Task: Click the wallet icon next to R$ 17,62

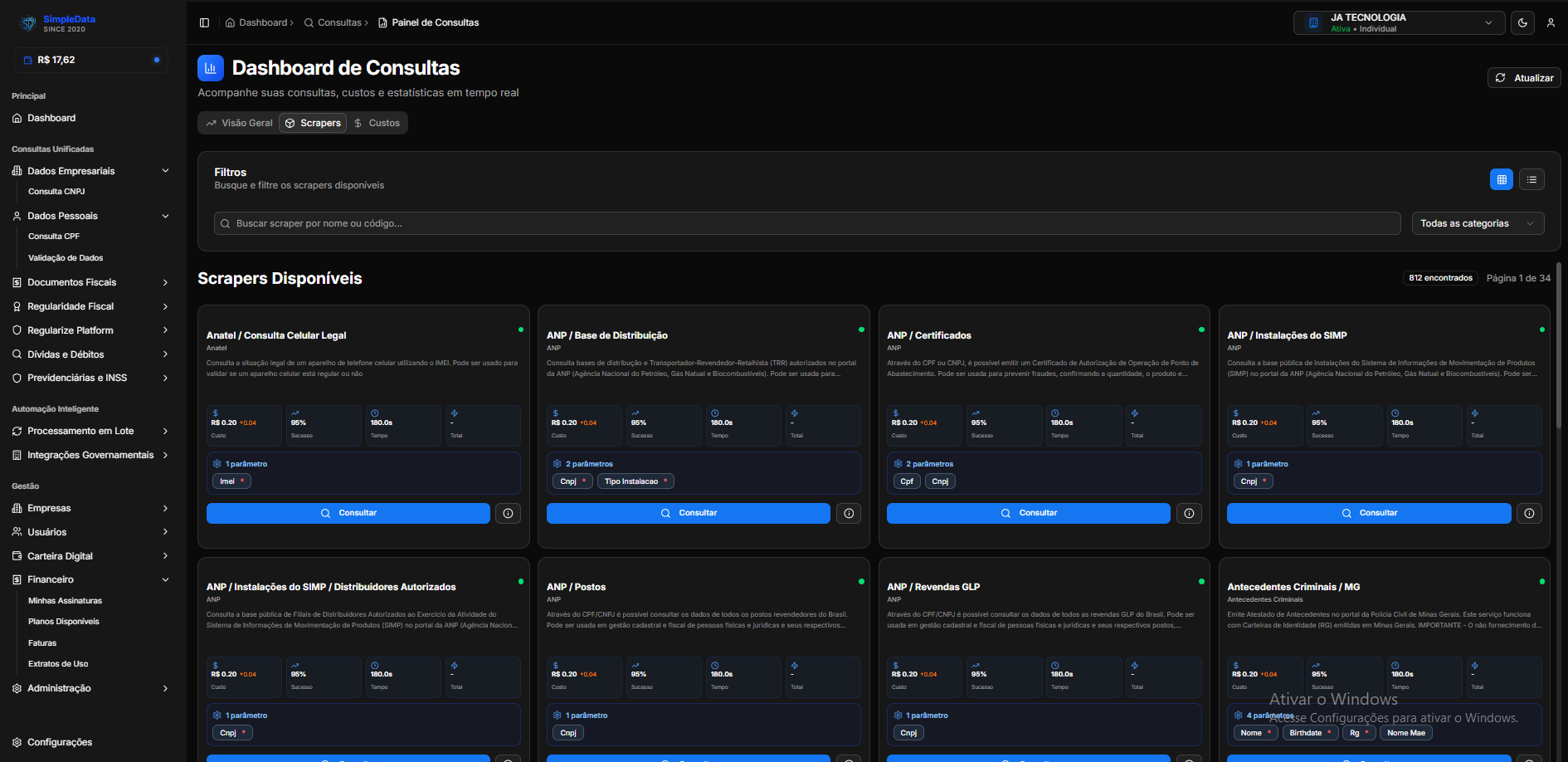Action: 27,59
